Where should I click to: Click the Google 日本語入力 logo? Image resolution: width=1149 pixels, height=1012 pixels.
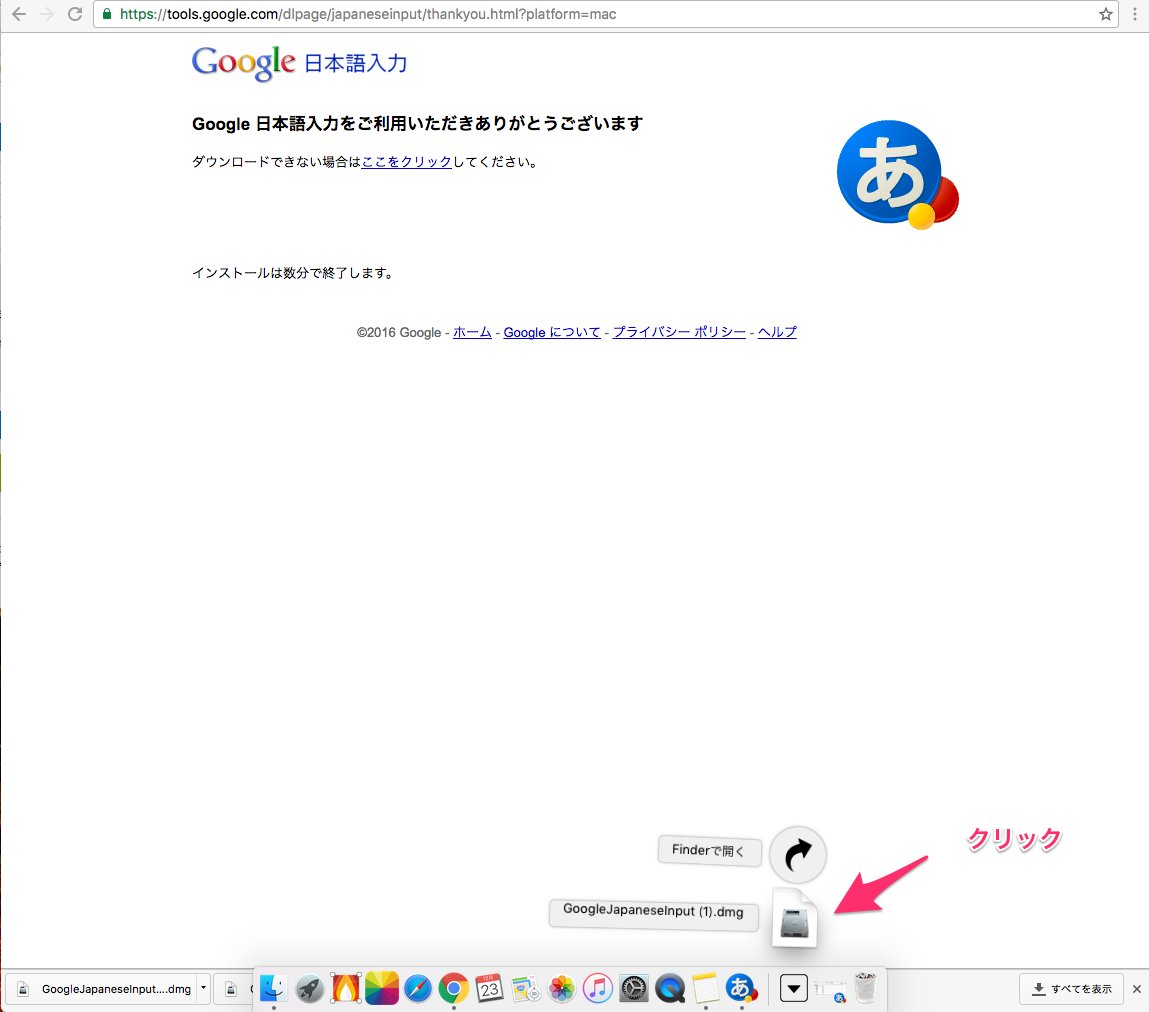tap(299, 63)
